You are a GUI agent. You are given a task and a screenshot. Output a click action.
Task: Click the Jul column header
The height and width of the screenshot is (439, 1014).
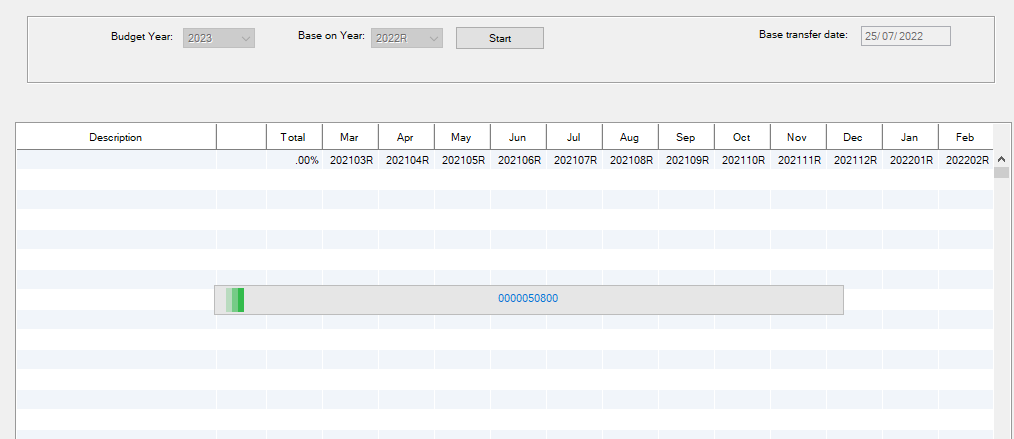coord(574,137)
